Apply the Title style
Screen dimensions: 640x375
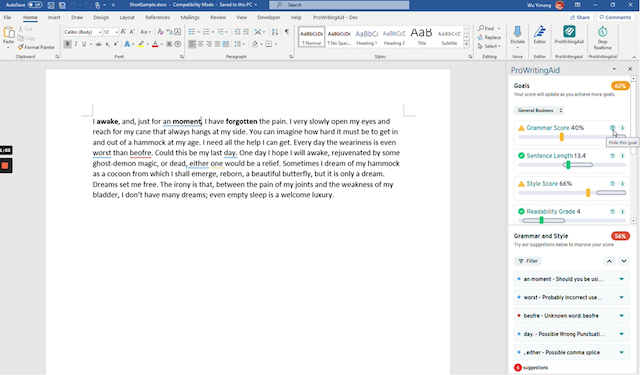tap(422, 37)
